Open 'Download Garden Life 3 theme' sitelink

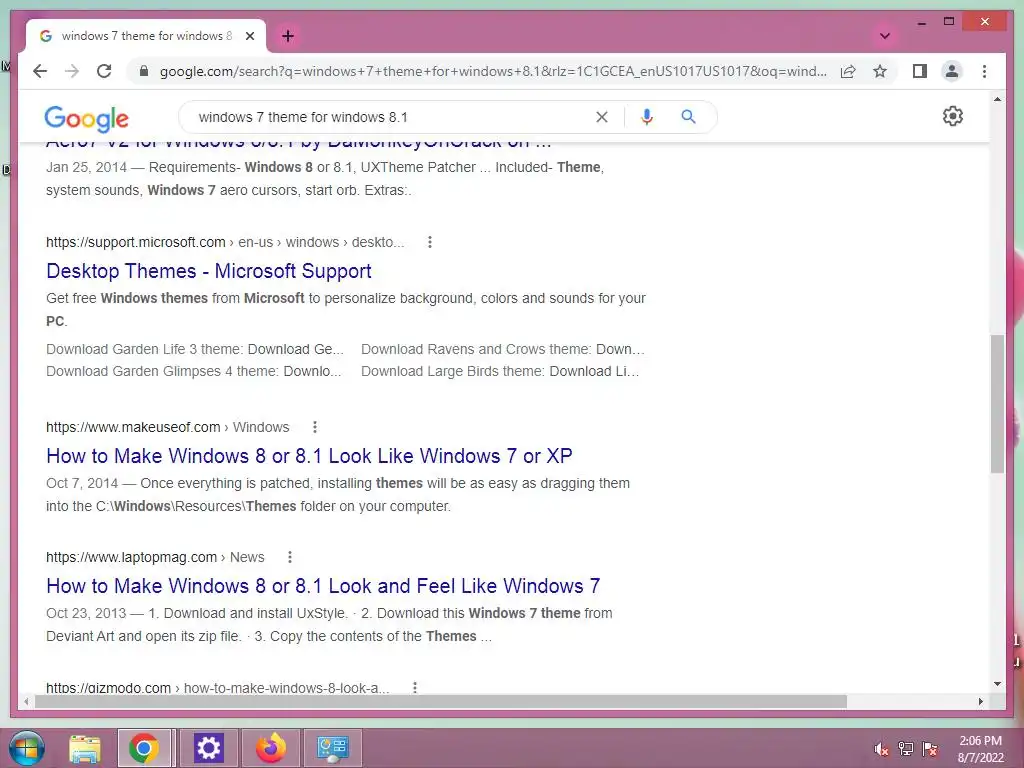coord(195,349)
